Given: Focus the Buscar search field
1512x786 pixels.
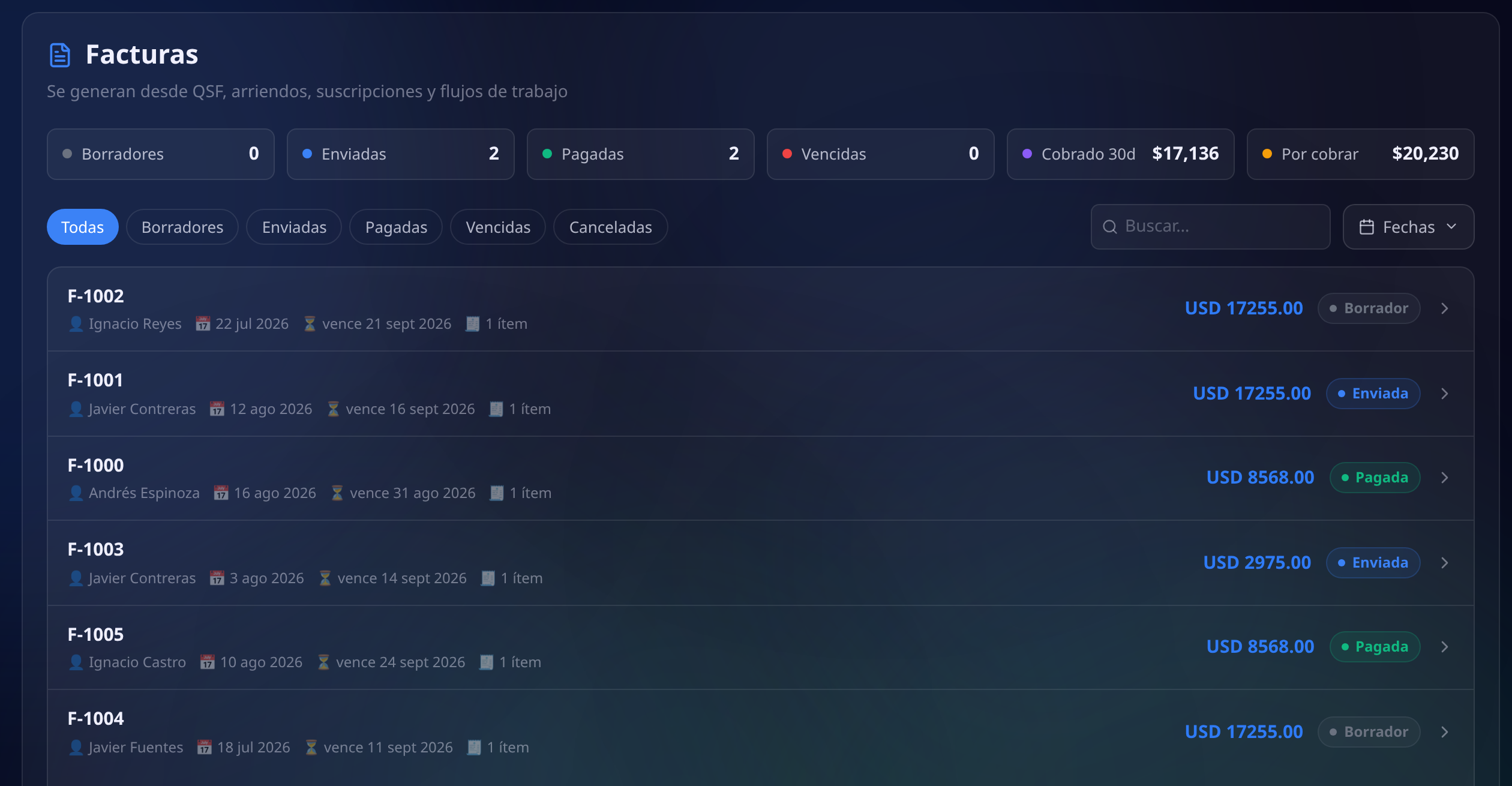Looking at the screenshot, I should click(1210, 227).
